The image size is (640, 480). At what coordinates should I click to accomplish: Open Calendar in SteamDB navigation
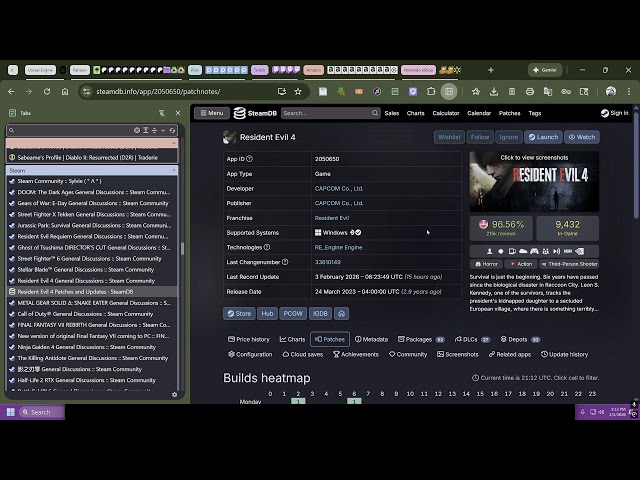click(x=479, y=113)
